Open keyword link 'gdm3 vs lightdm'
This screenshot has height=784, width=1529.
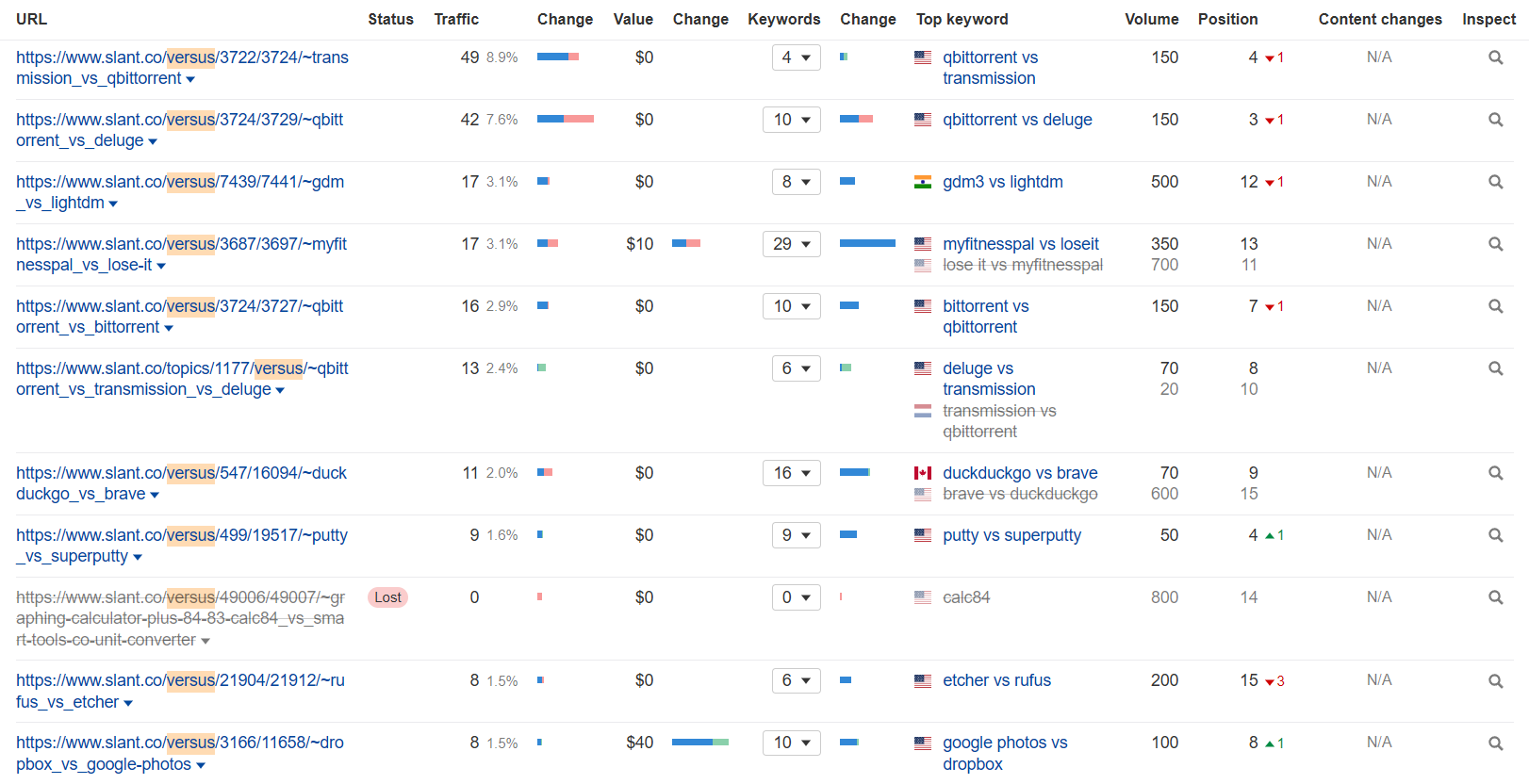tap(1003, 182)
